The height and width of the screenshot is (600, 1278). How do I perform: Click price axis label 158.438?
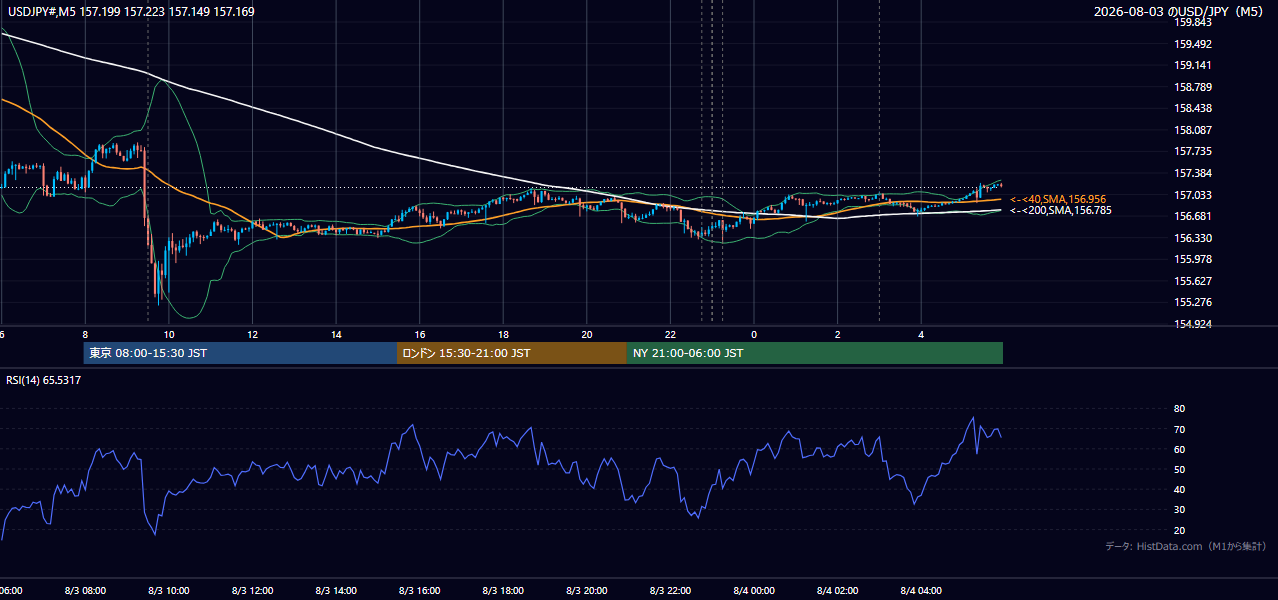1194,108
